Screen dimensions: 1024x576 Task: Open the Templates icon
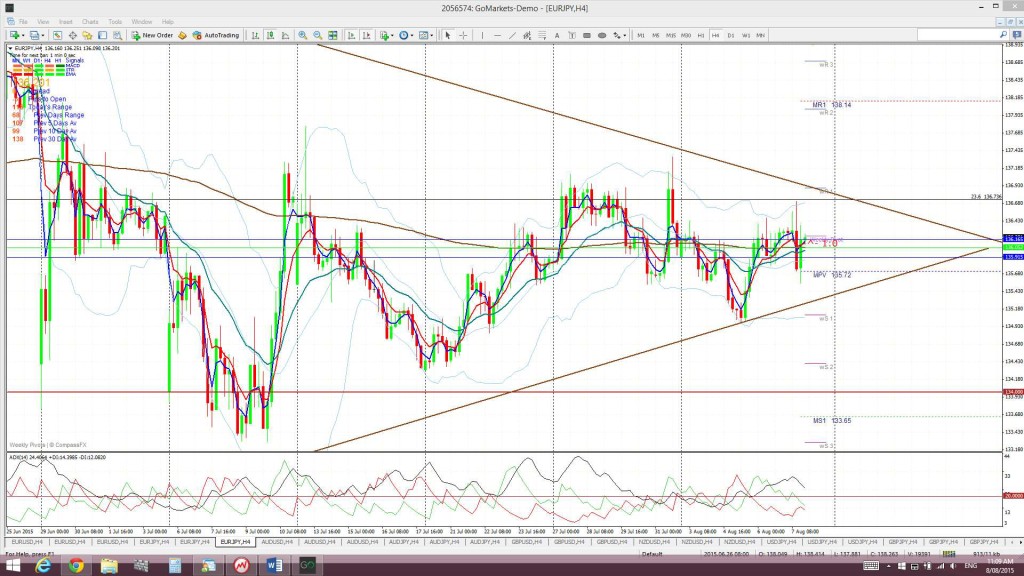[423, 35]
